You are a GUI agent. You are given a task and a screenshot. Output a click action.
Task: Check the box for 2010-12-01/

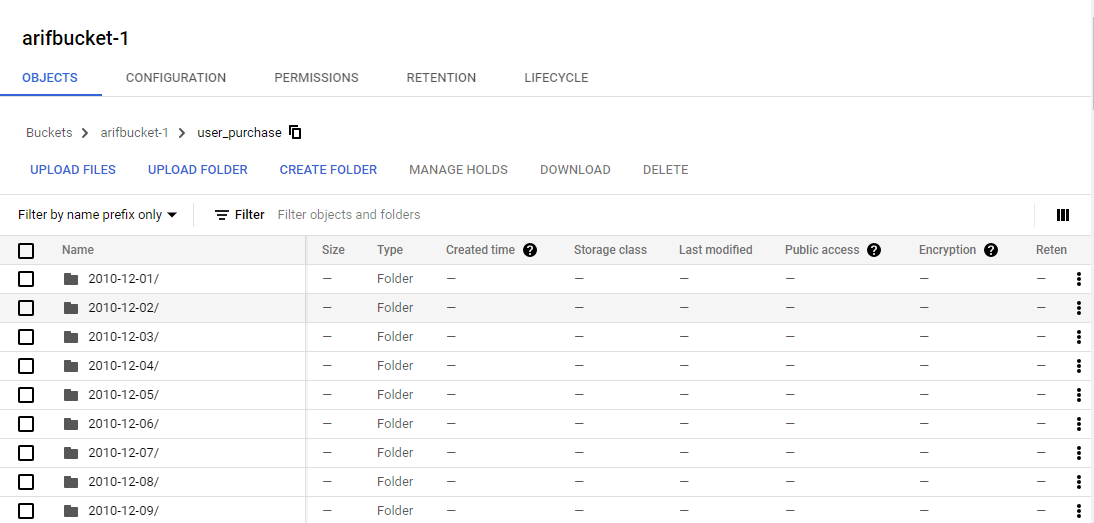point(26,279)
